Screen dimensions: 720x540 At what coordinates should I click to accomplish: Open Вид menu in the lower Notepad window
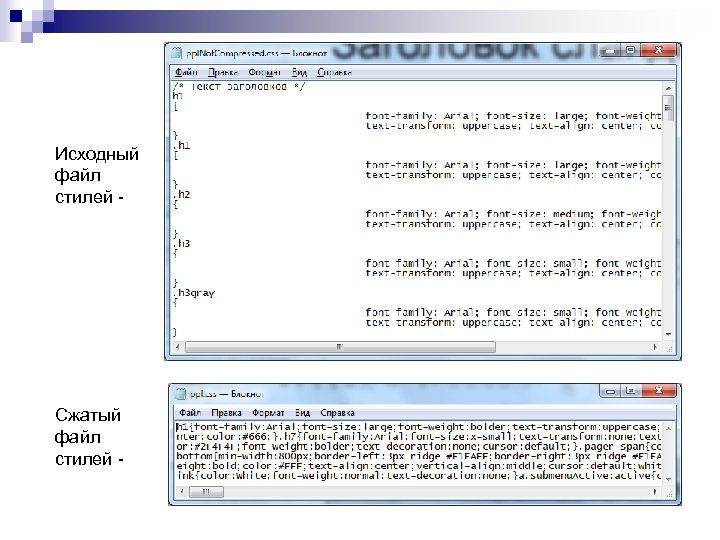tap(302, 412)
